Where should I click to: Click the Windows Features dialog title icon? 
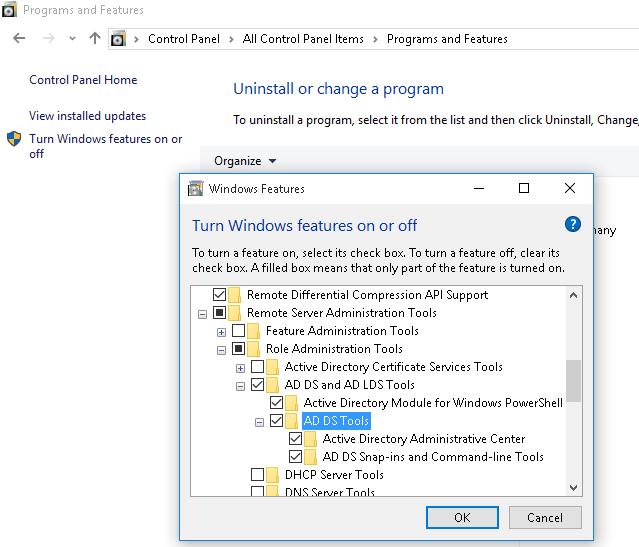pos(195,189)
